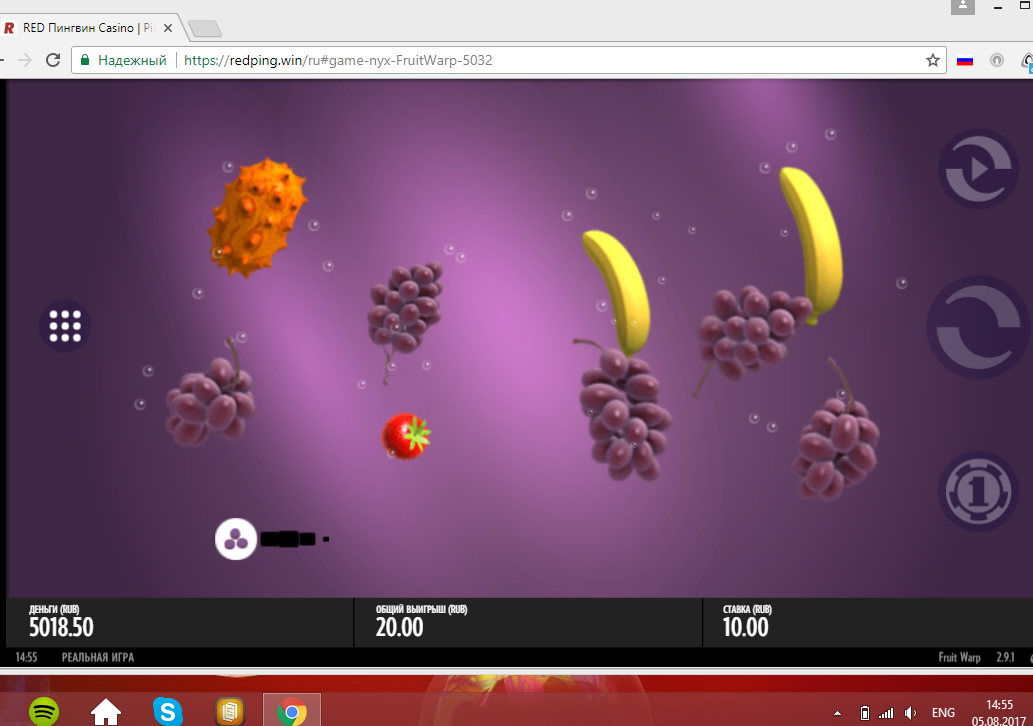The height and width of the screenshot is (726, 1033).
Task: Click the Общий выигрыш 20.00 value
Action: [400, 627]
